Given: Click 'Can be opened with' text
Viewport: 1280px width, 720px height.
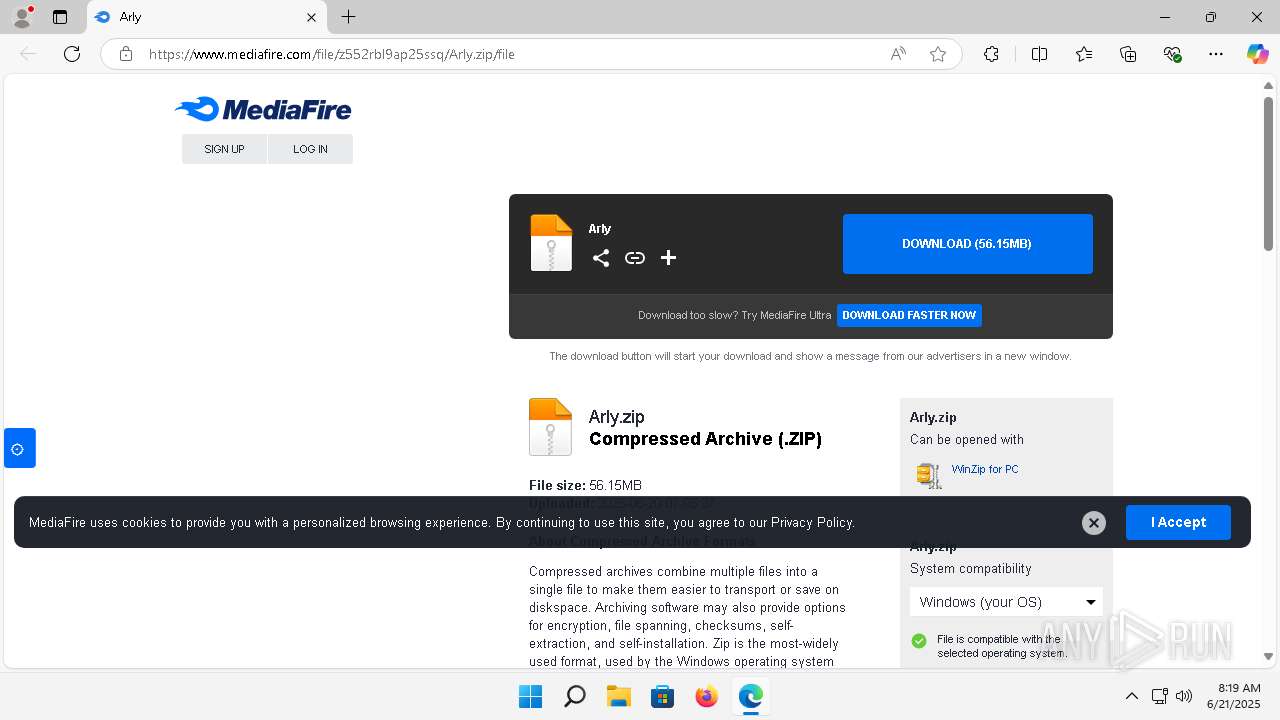Looking at the screenshot, I should tap(967, 440).
